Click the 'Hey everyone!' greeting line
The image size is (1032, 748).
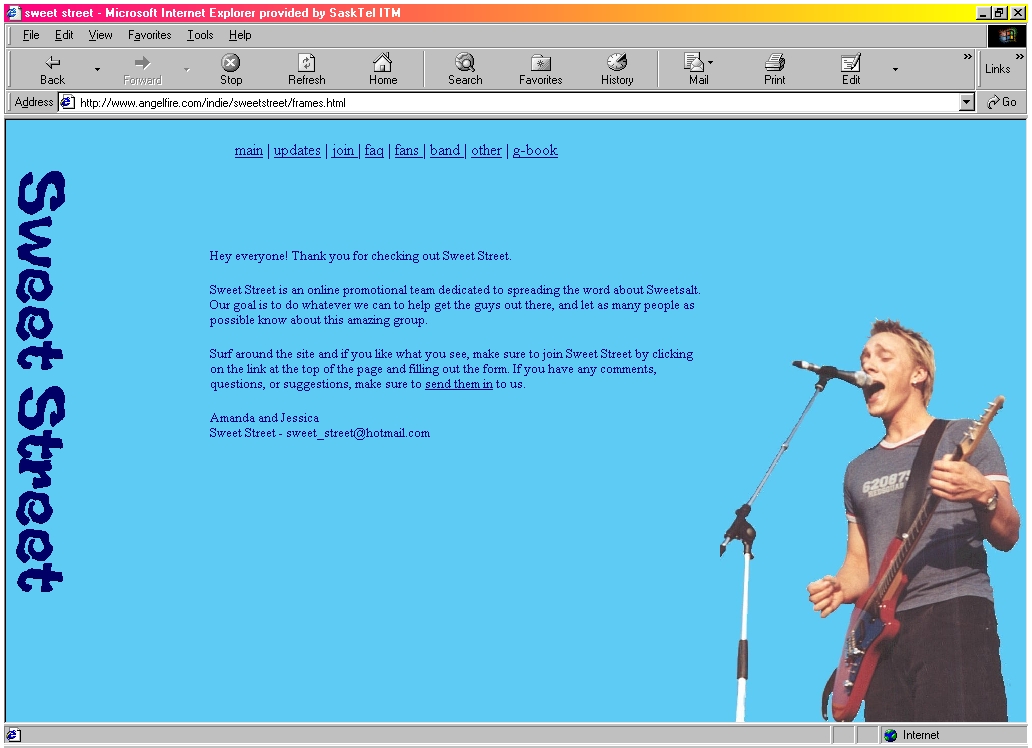360,256
